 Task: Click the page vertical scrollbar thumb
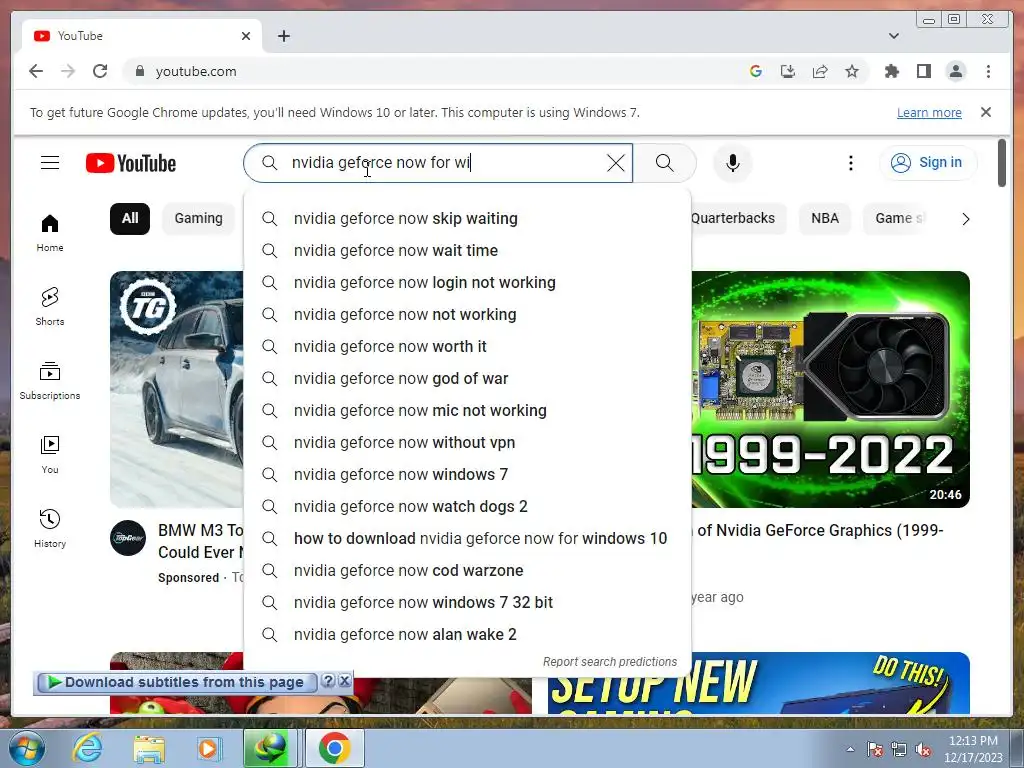(x=1002, y=163)
